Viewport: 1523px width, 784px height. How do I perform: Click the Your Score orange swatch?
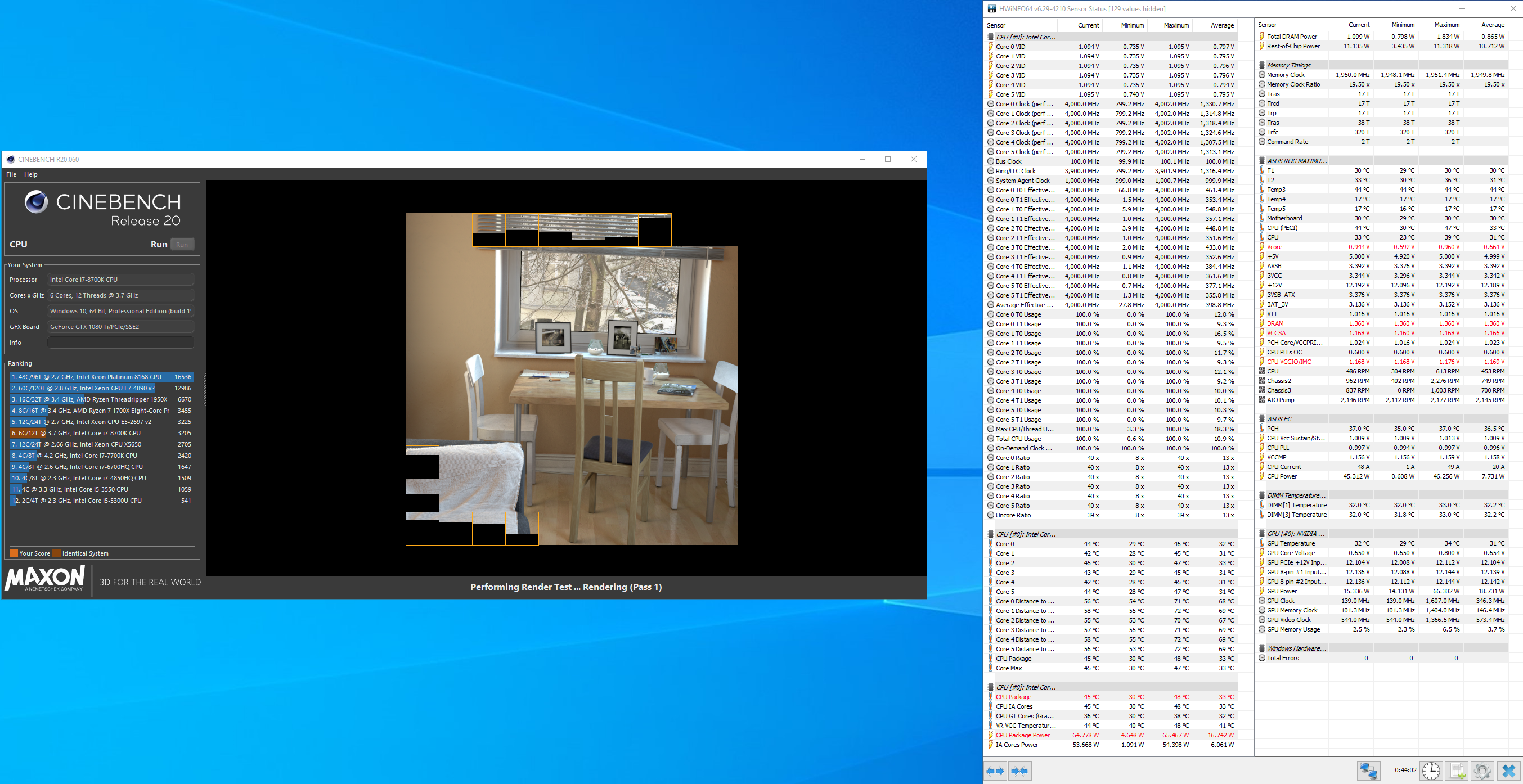[14, 553]
